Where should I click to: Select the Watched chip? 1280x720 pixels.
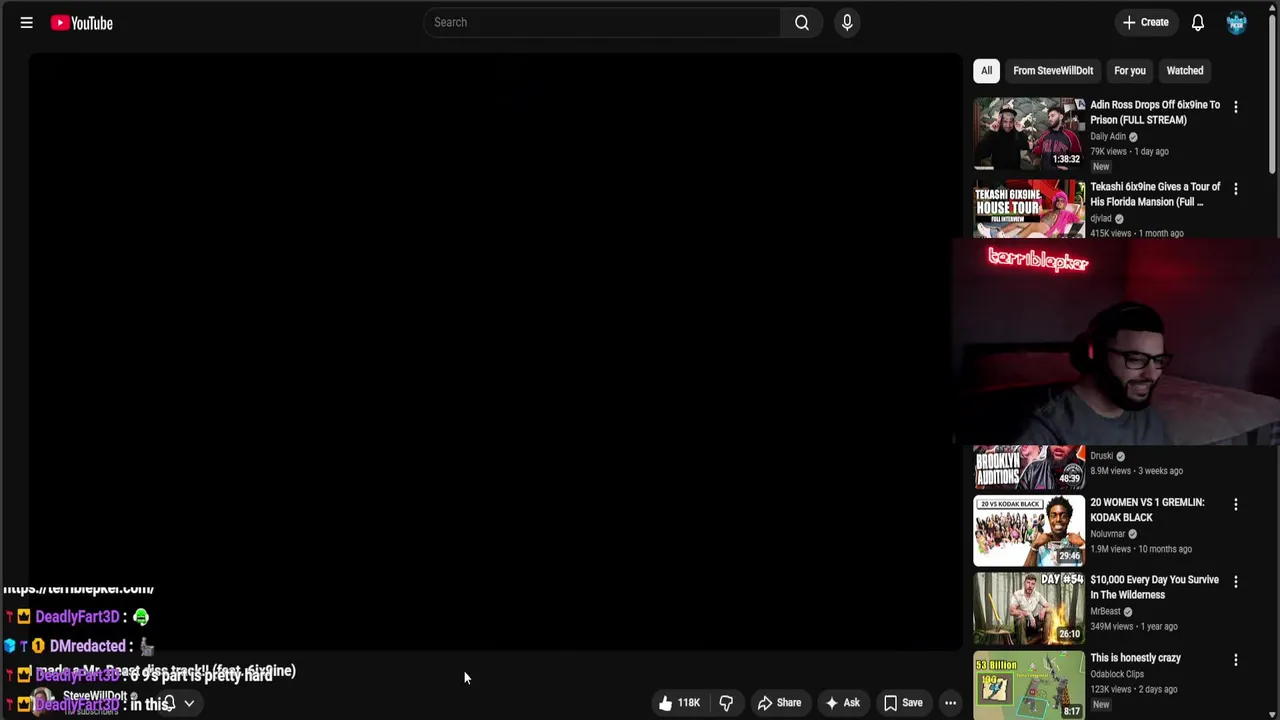point(1185,70)
